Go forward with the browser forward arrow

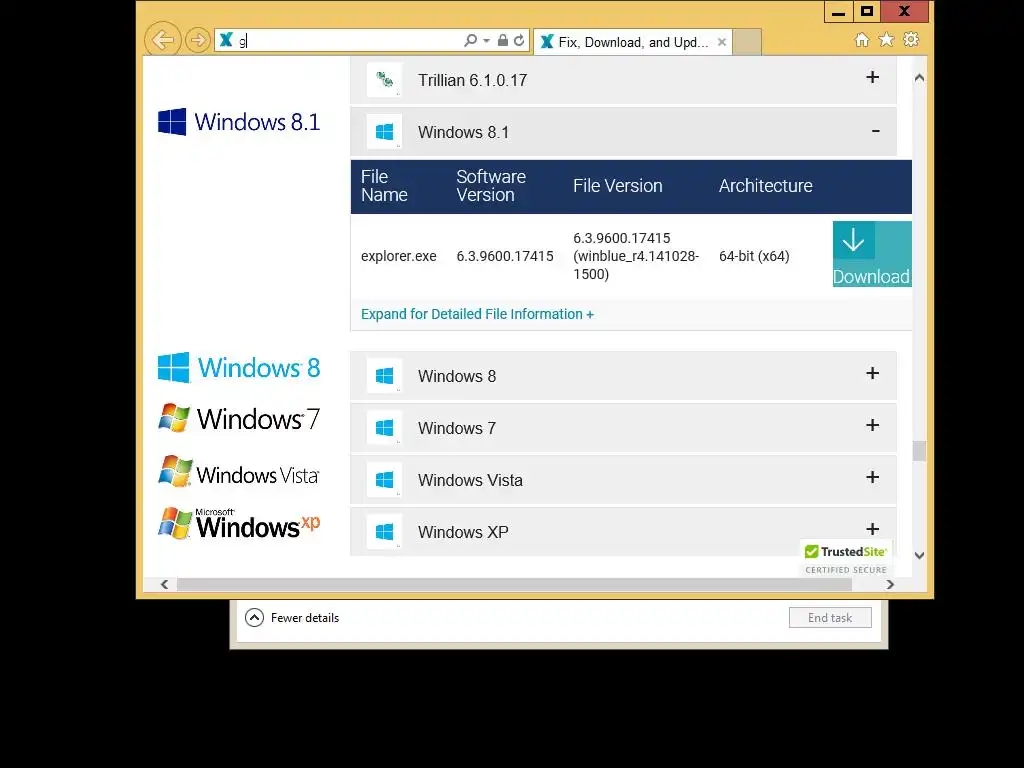pos(197,40)
